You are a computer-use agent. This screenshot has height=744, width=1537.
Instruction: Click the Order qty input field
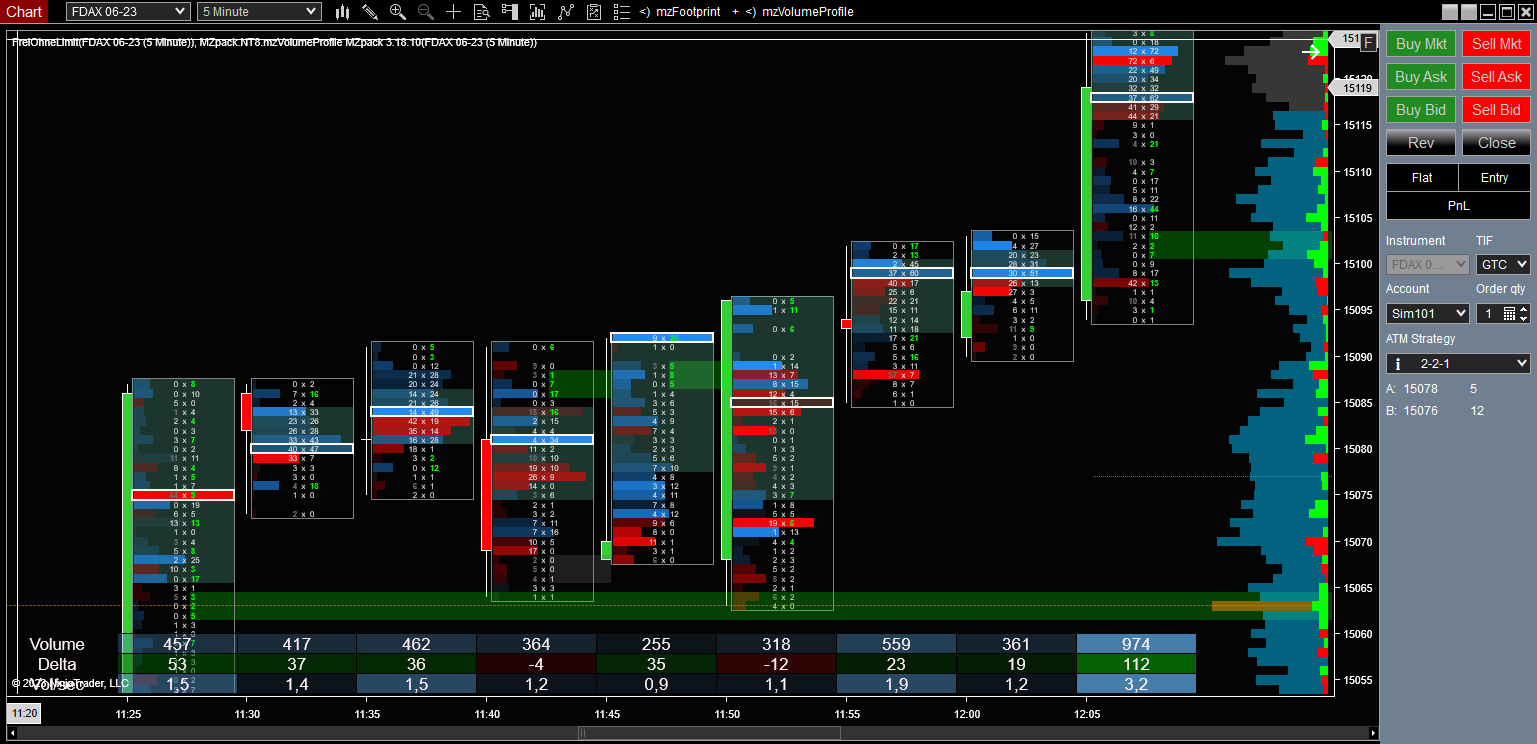click(1488, 314)
